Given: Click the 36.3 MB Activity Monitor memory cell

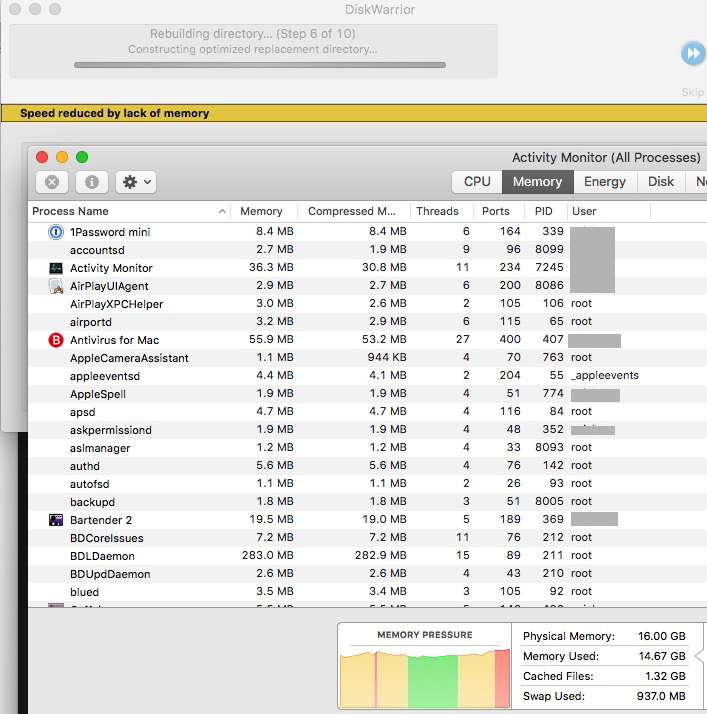Looking at the screenshot, I should [271, 268].
